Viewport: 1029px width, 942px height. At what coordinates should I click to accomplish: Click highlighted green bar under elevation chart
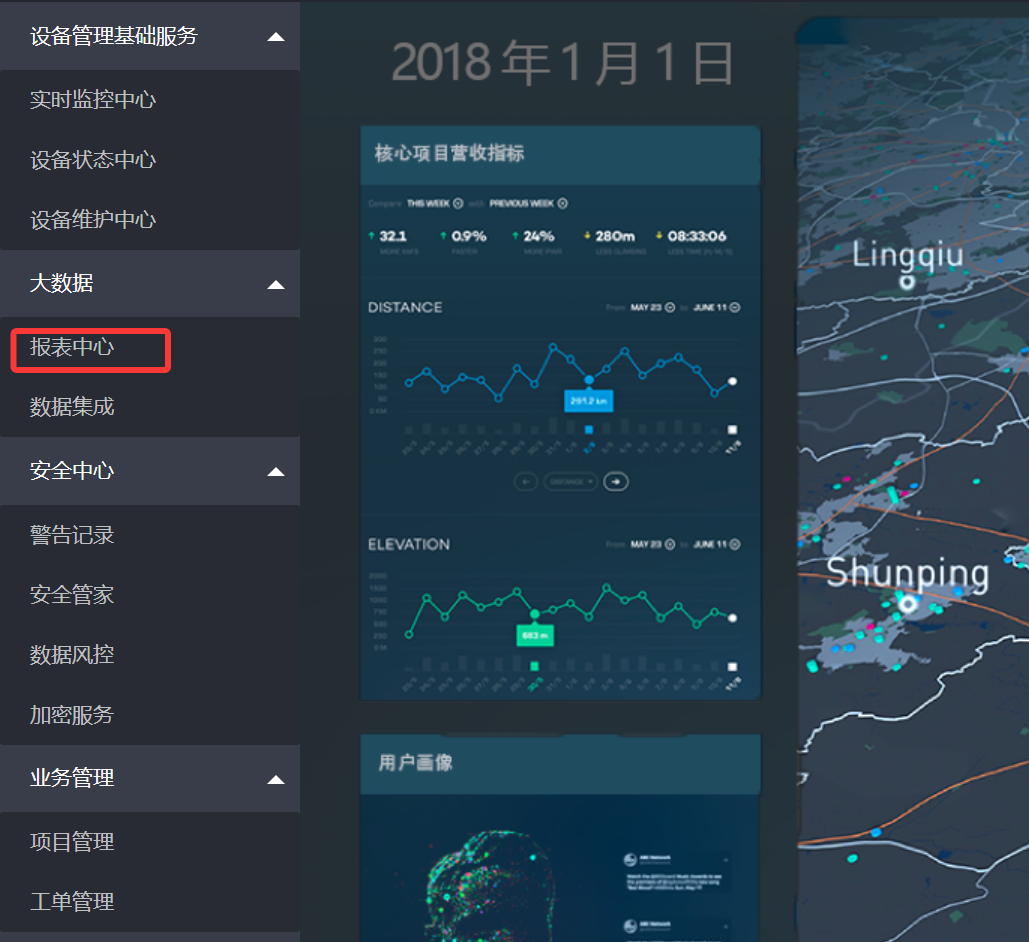tap(535, 666)
